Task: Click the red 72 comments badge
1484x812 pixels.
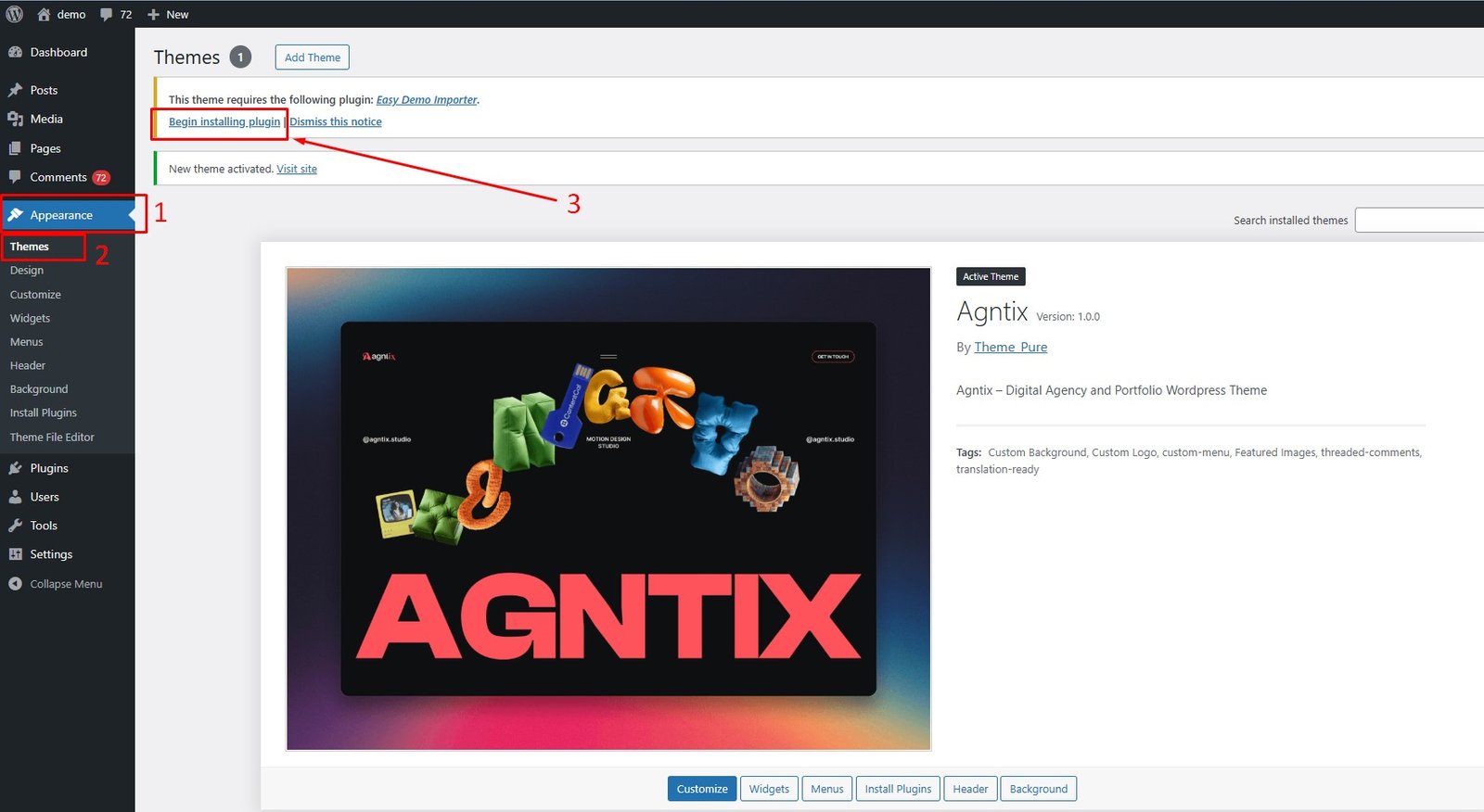Action: tap(100, 178)
